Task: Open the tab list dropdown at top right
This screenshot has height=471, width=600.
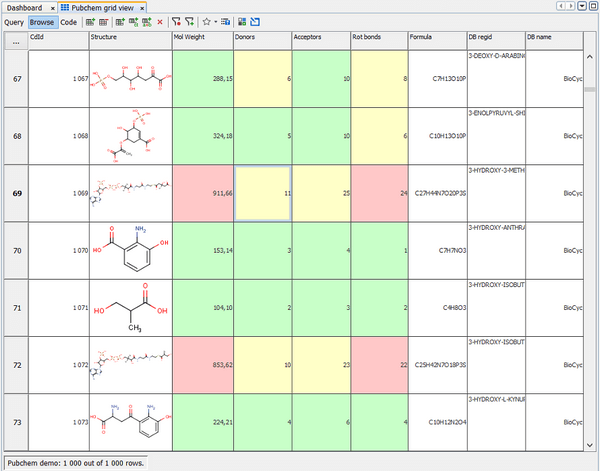Action: pyautogui.click(x=581, y=7)
